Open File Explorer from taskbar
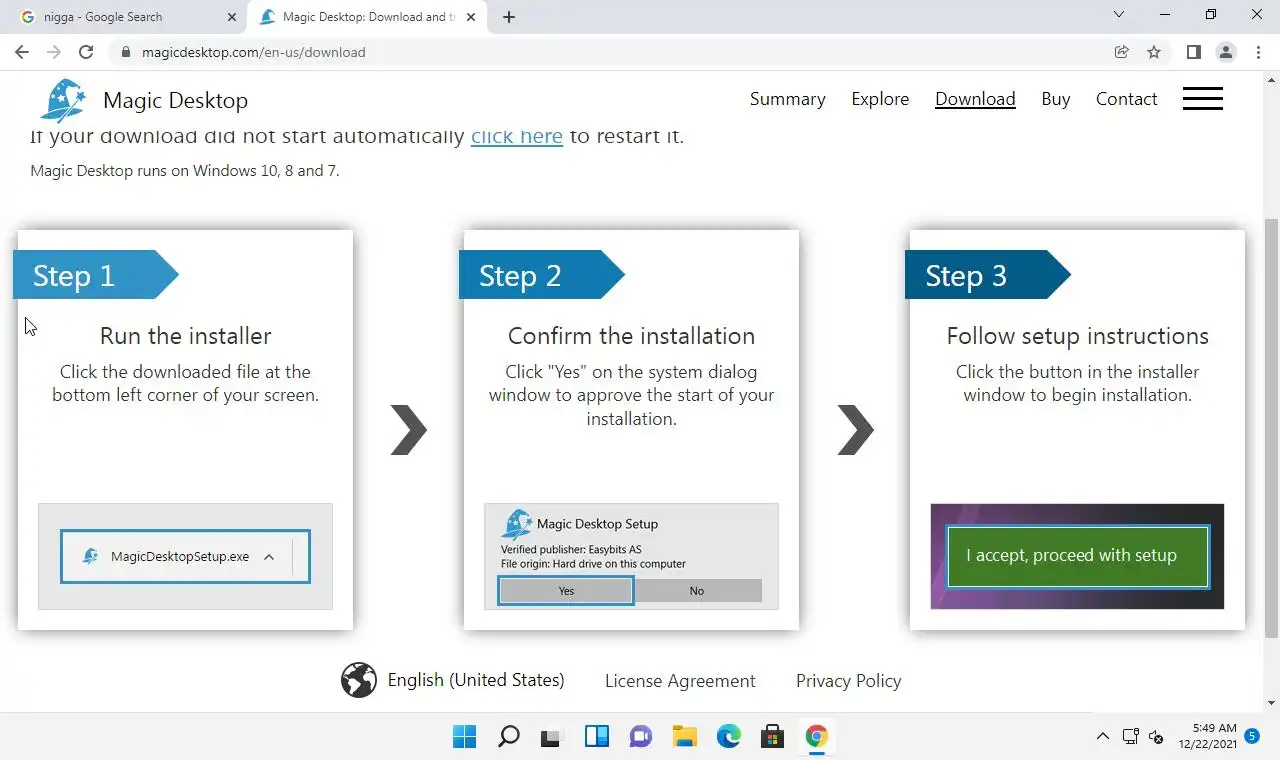Viewport: 1280px width, 760px height. click(x=685, y=737)
